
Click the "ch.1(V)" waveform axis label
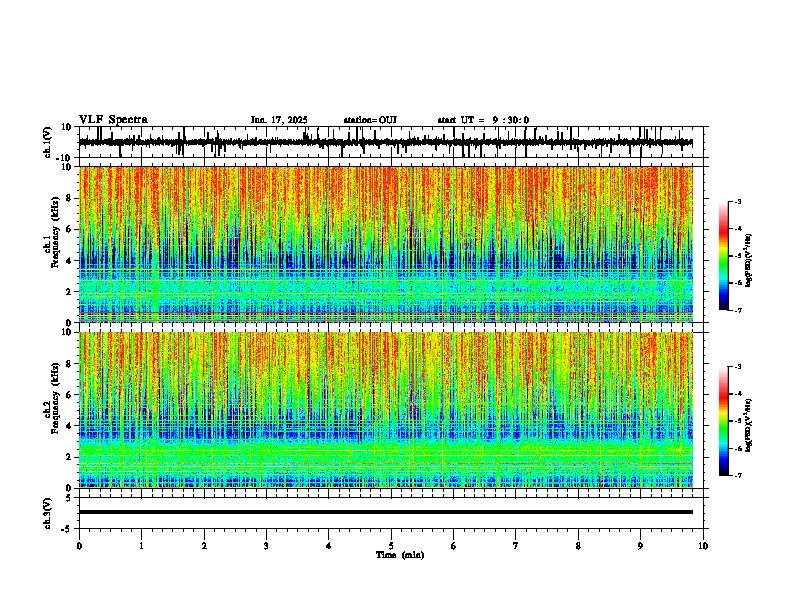48,142
